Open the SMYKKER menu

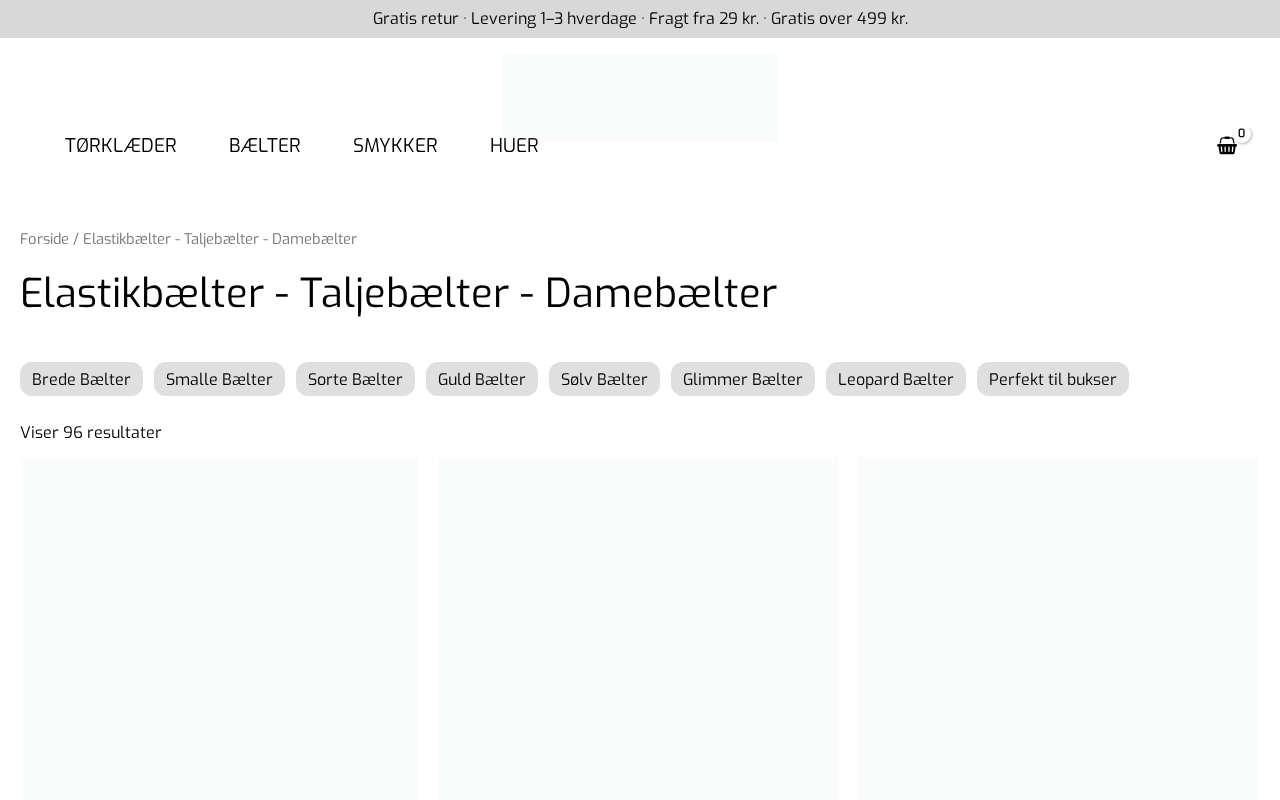[x=395, y=146]
